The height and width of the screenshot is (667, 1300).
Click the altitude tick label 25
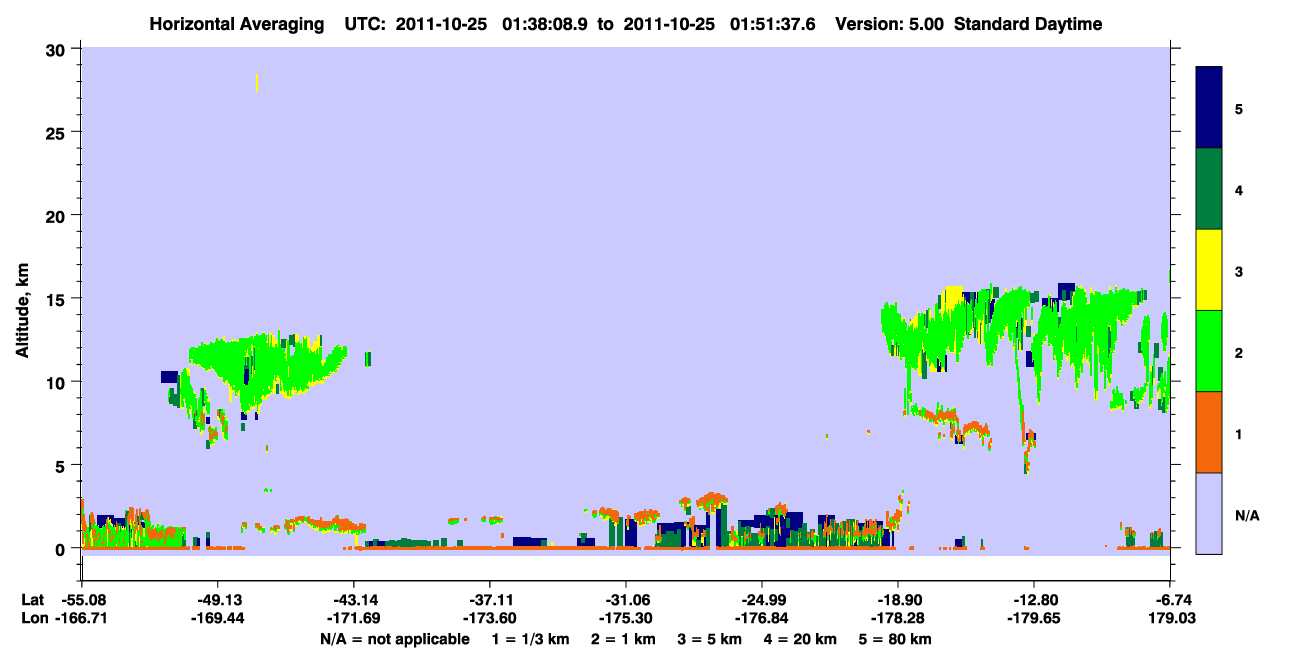[58, 132]
